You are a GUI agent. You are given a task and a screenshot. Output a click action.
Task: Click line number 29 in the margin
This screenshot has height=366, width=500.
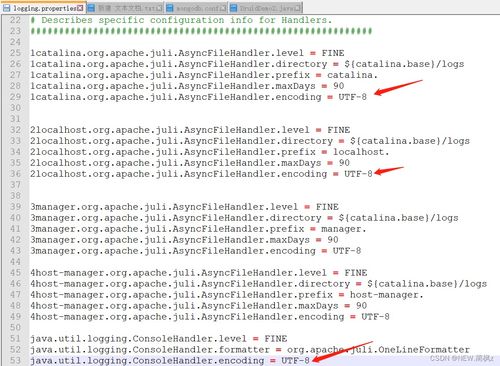click(x=15, y=97)
